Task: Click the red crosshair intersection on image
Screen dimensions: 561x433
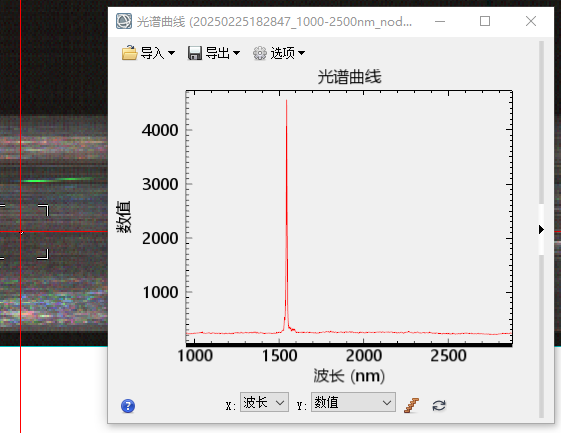Action: tap(21, 232)
